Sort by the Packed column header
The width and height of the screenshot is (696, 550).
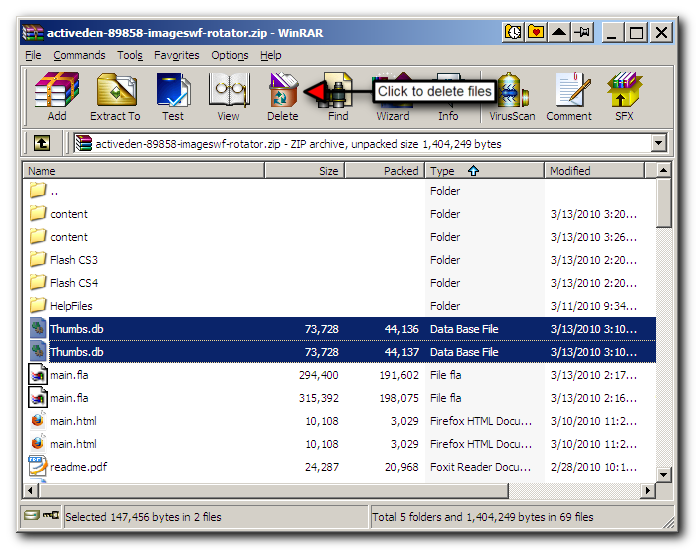385,170
